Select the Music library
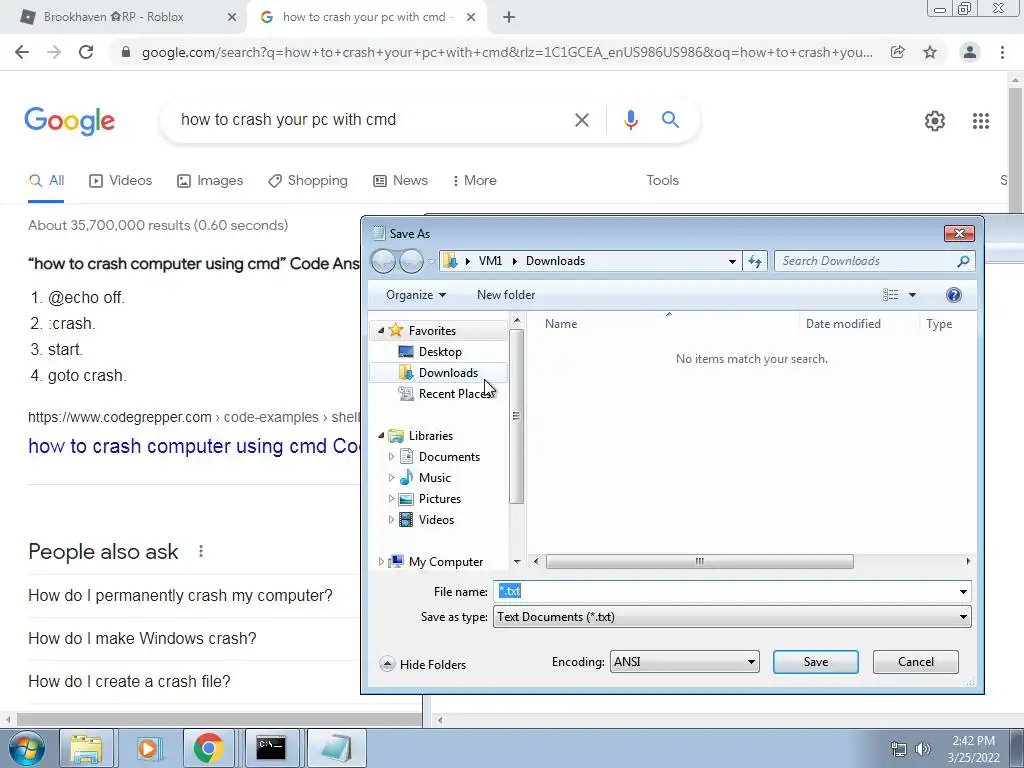1024x768 pixels. [x=434, y=478]
